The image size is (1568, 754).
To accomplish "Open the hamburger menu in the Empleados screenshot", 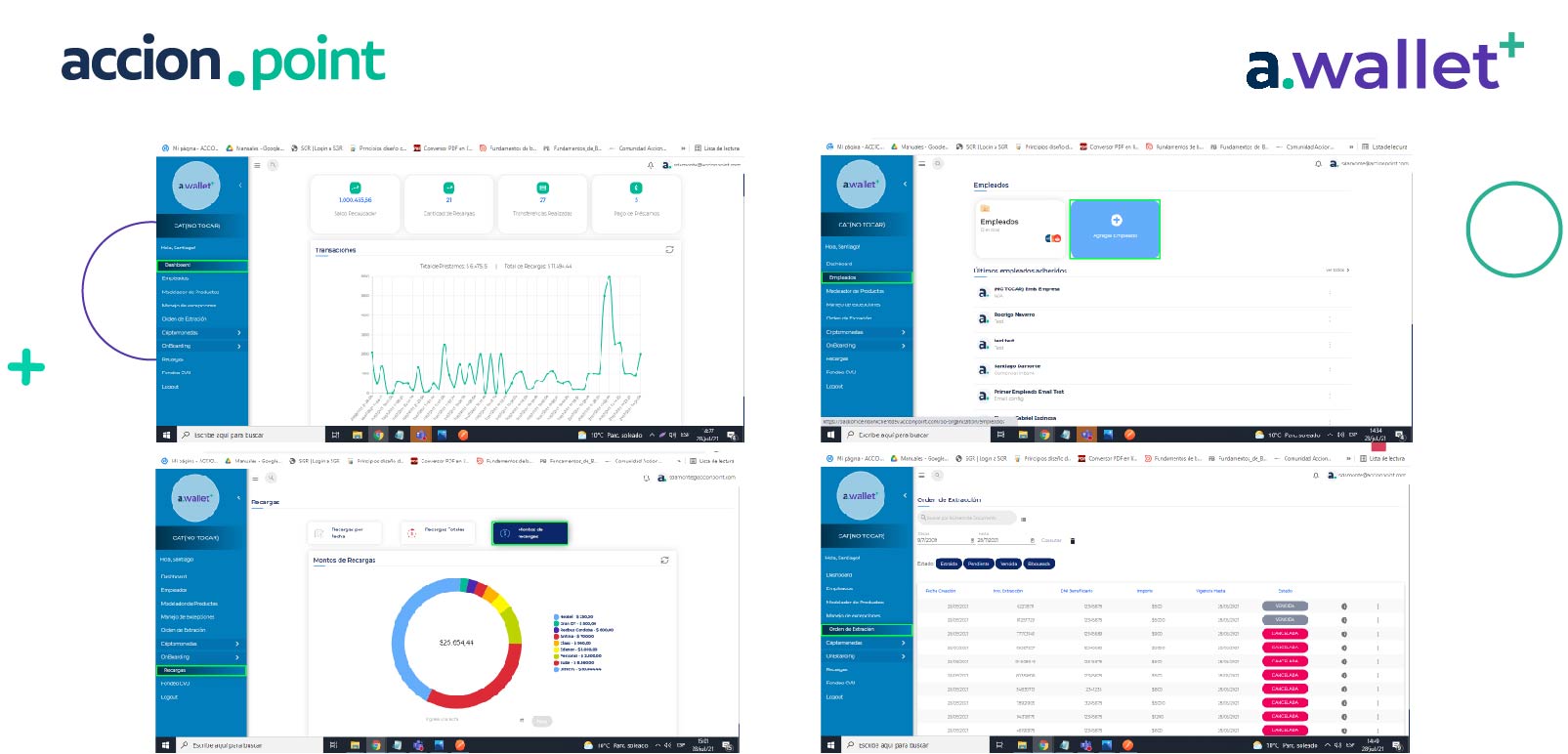I will pos(922,164).
